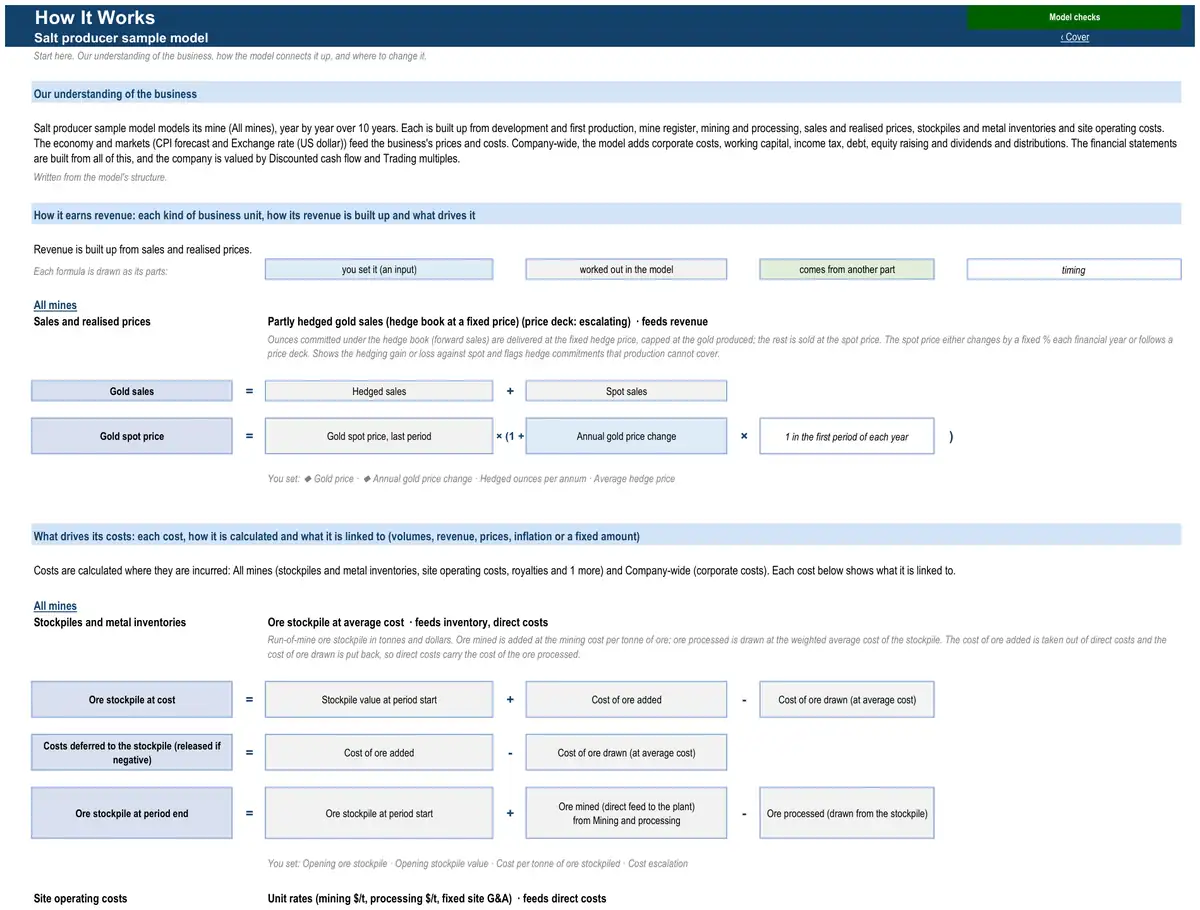Select 'Cost of ore added' in the deferred costs row
The height and width of the screenshot is (910, 1200).
379,753
